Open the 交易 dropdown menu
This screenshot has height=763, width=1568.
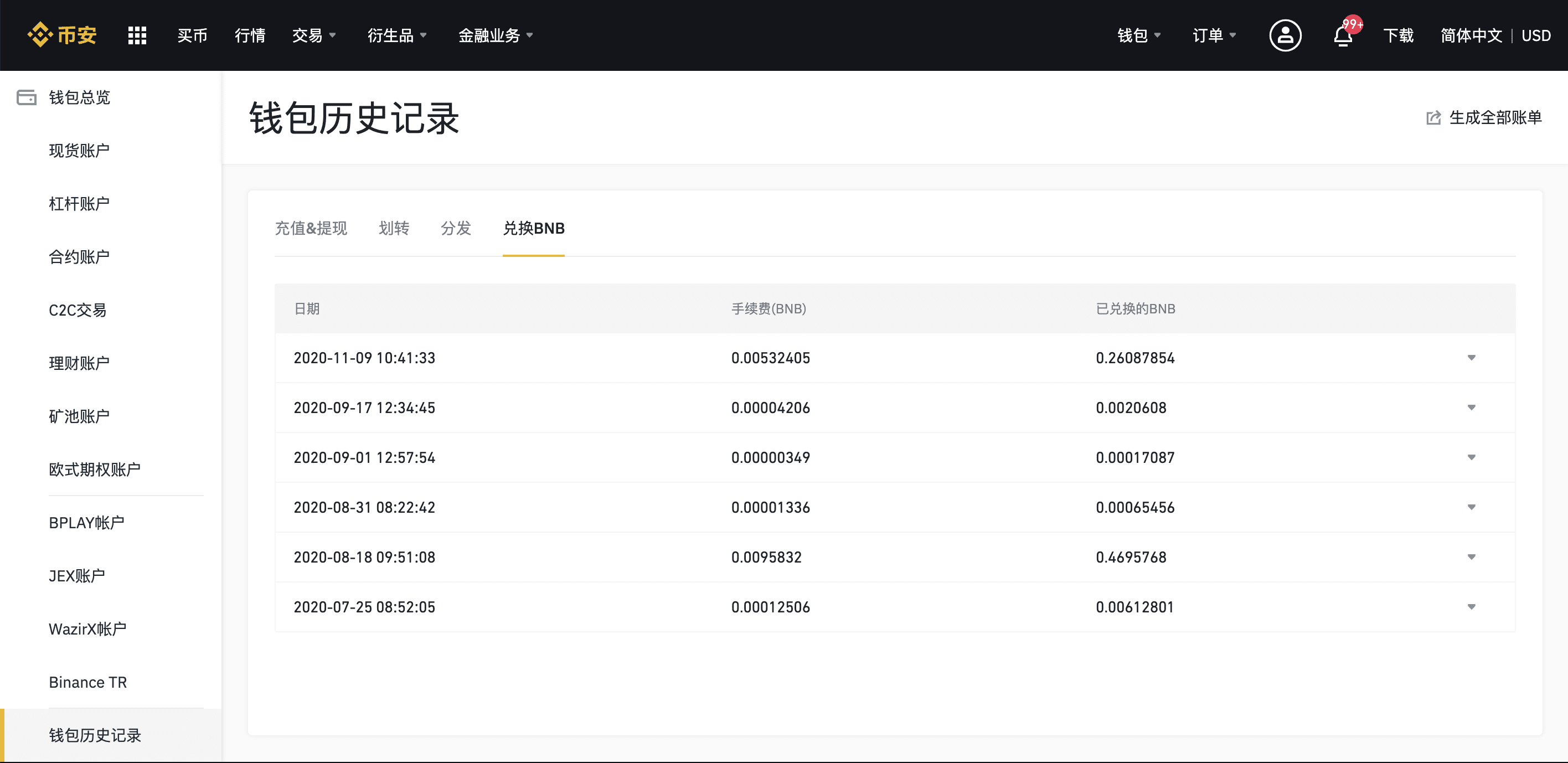pos(314,35)
